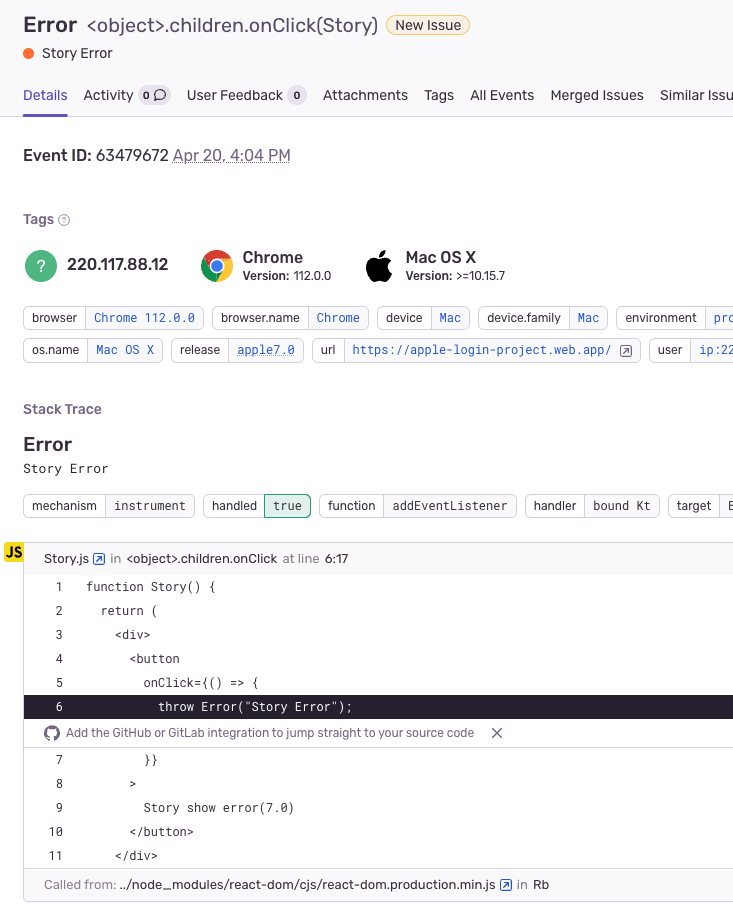
Task: Click the Chrome 112.0.0 browser tag value
Action: point(144,318)
